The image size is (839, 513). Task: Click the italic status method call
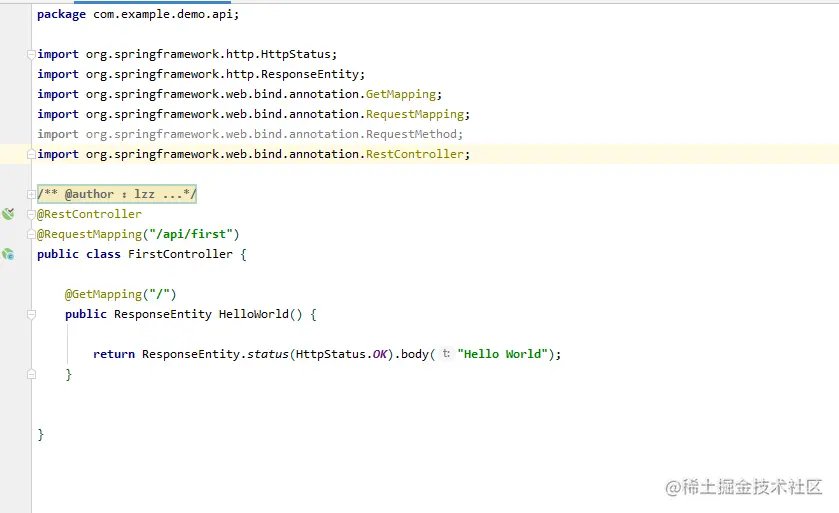[268, 354]
